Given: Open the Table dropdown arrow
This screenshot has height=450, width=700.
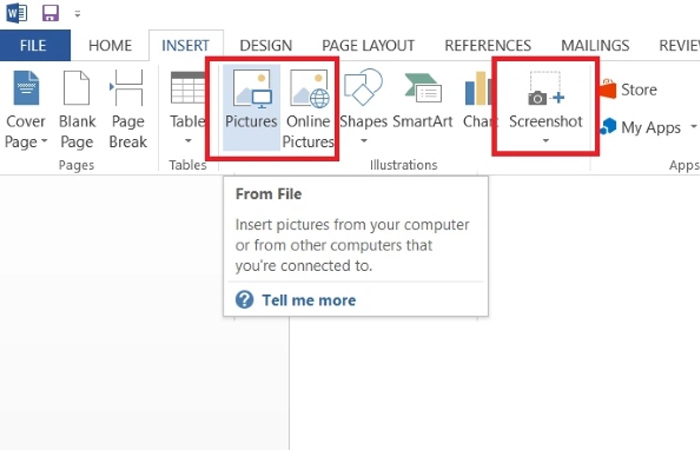Looking at the screenshot, I should 188,141.
